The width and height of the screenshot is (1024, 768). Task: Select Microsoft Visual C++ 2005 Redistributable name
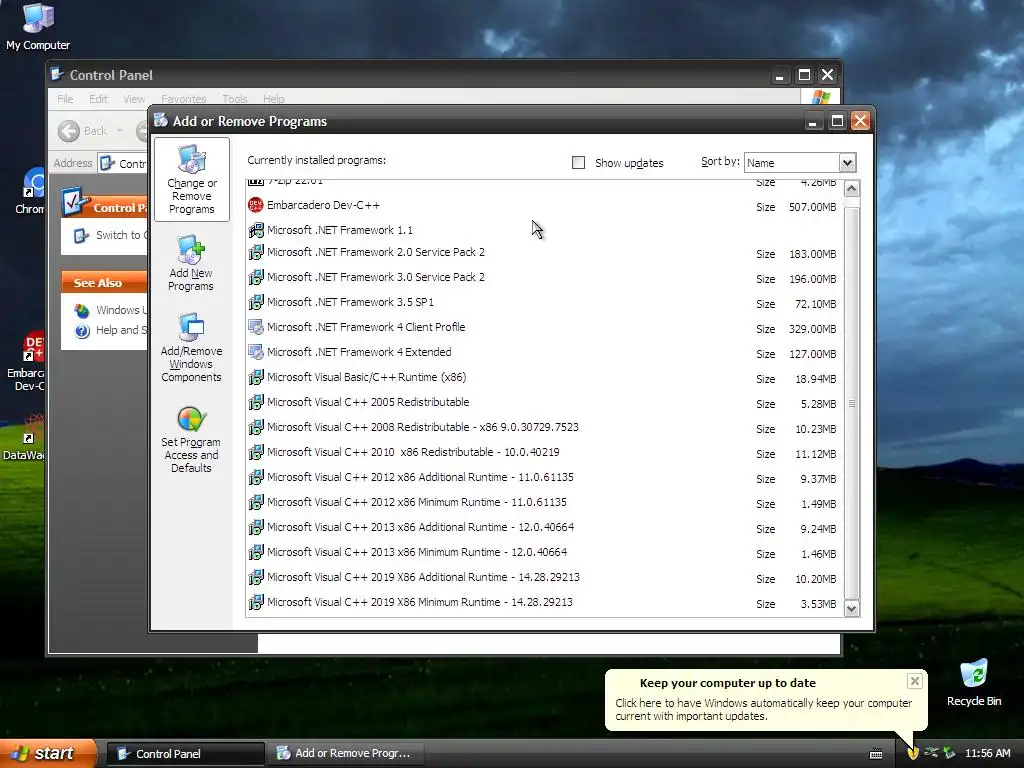pyautogui.click(x=368, y=402)
